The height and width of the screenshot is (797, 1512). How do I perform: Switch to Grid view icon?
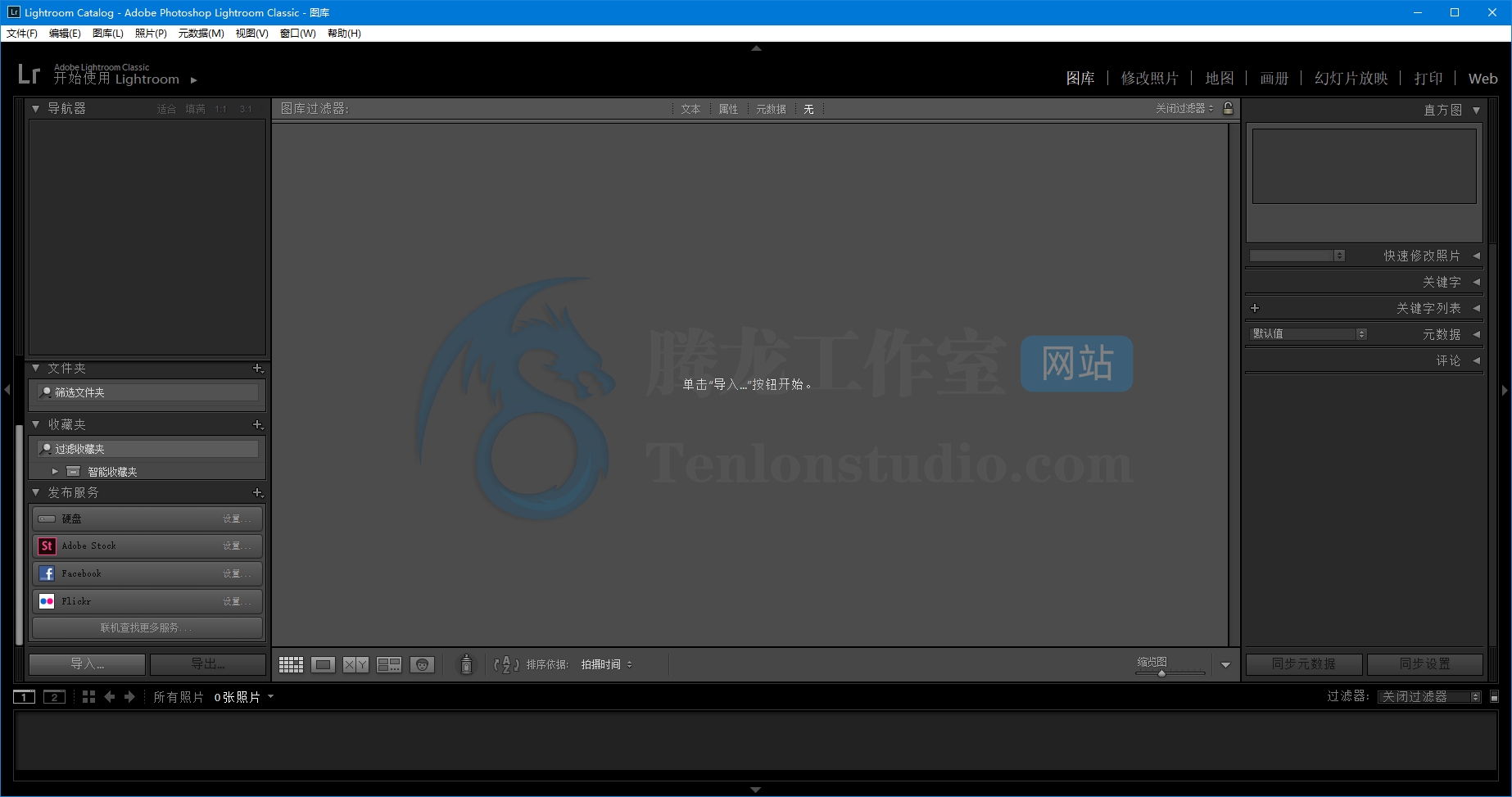(x=291, y=664)
